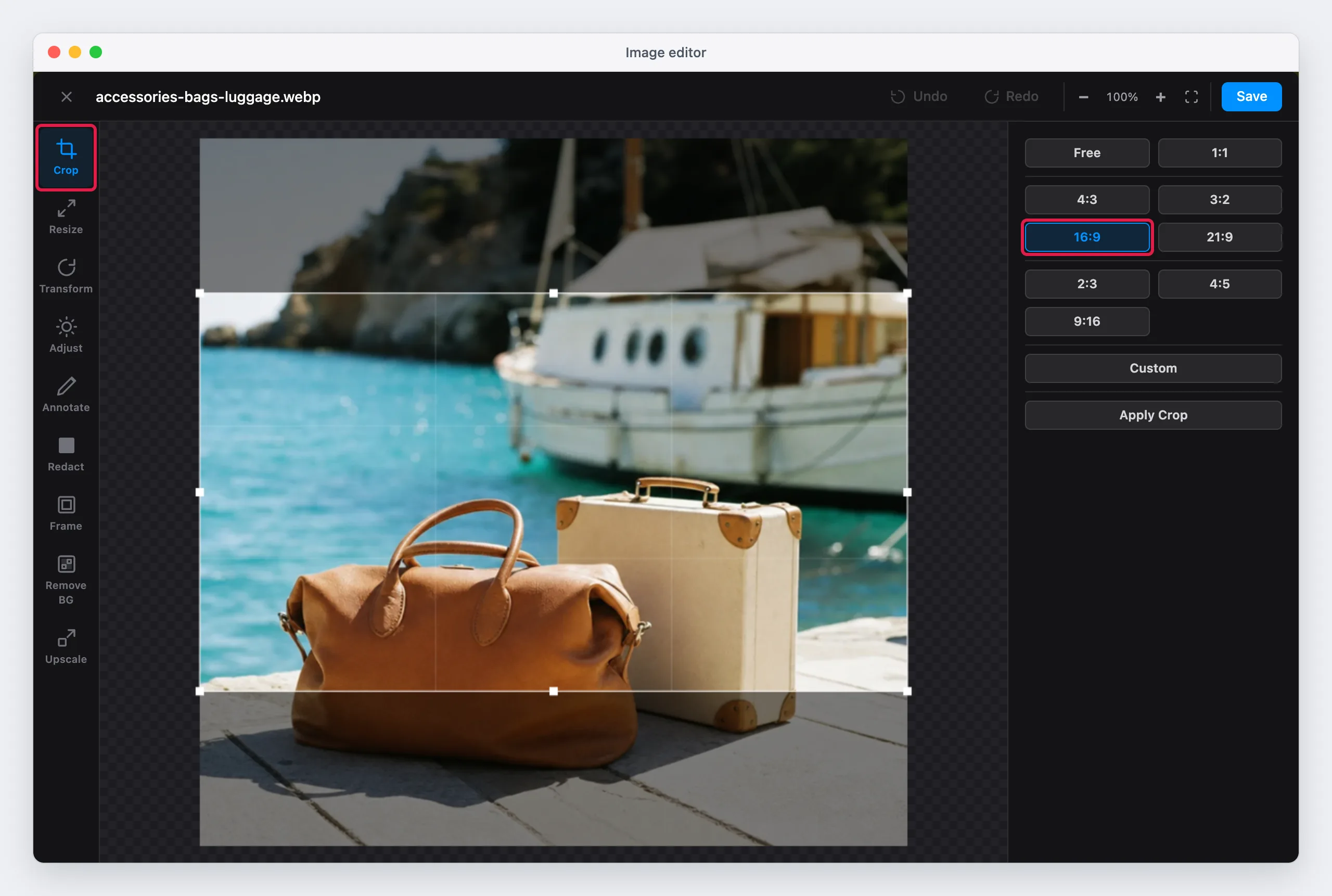The width and height of the screenshot is (1332, 896).
Task: Click the accessories-bags-luggage.webp file name
Action: (x=208, y=97)
